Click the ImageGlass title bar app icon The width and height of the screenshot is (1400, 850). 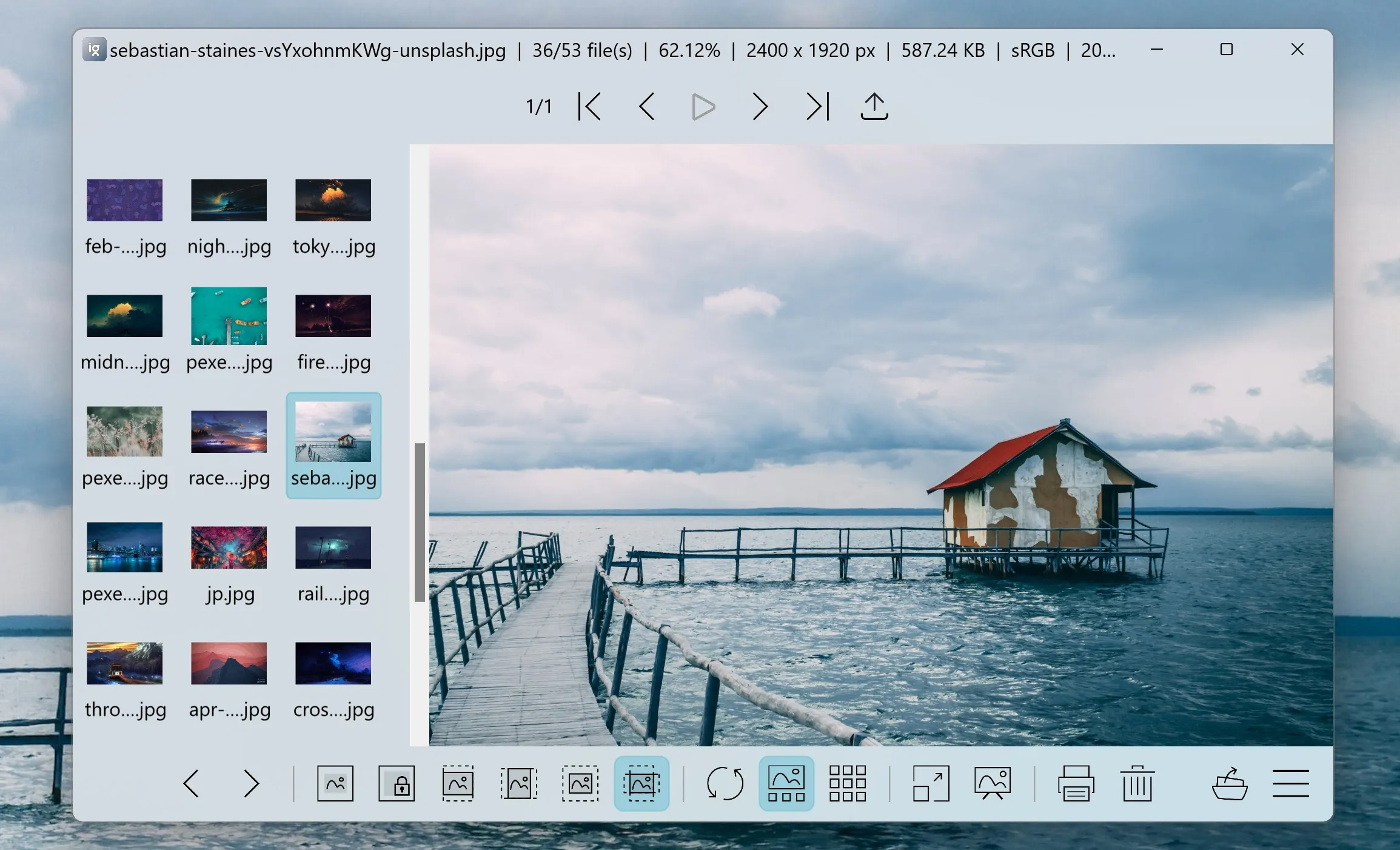pos(94,50)
